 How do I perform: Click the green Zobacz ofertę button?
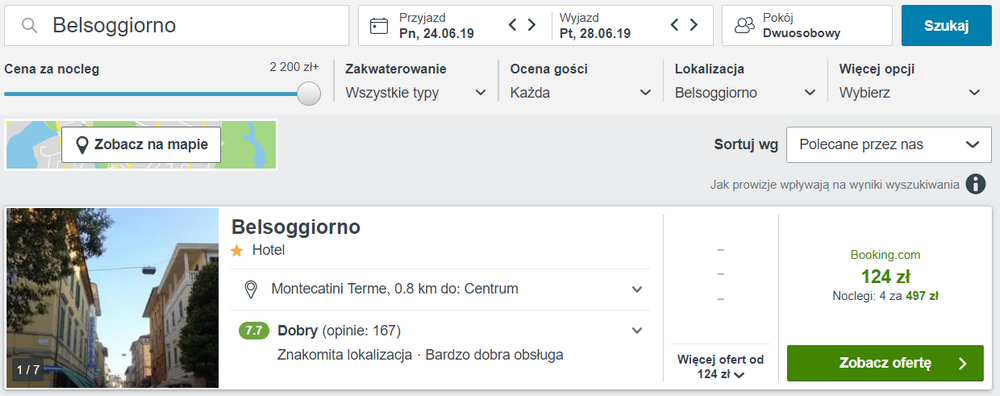[x=885, y=363]
